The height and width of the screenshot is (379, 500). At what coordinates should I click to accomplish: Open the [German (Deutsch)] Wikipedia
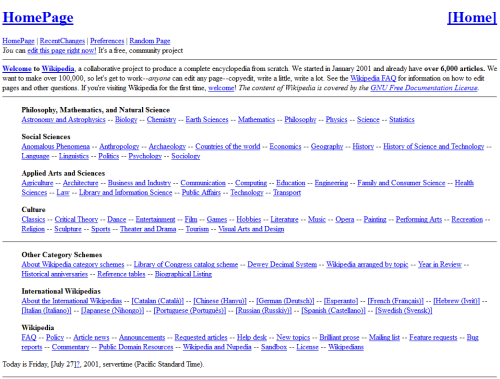(285, 301)
